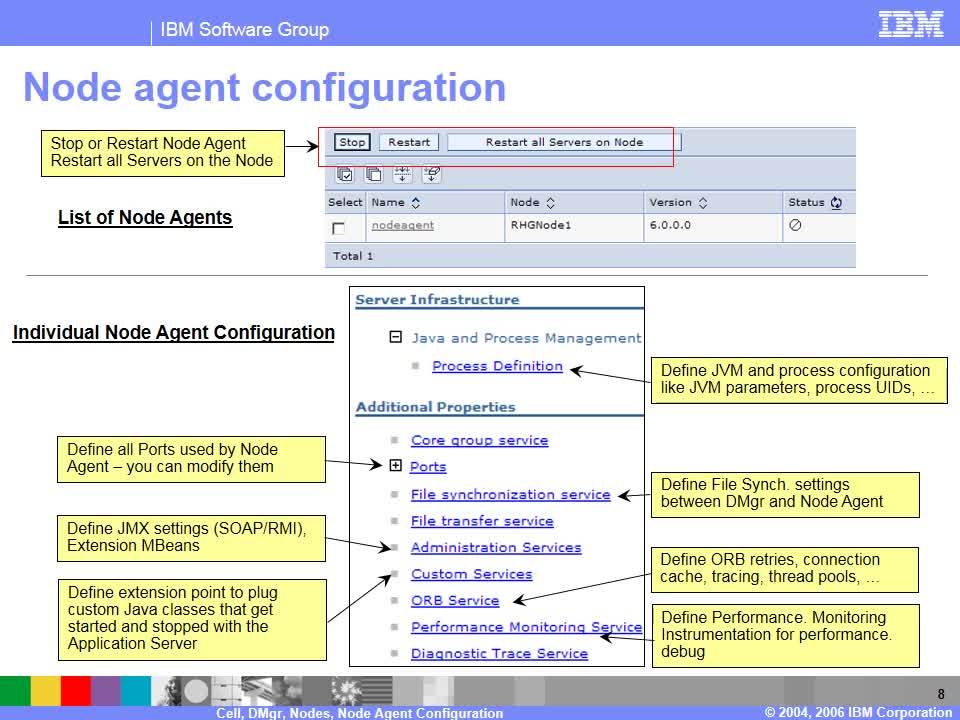
Task: Open Core group service link
Action: click(x=479, y=440)
